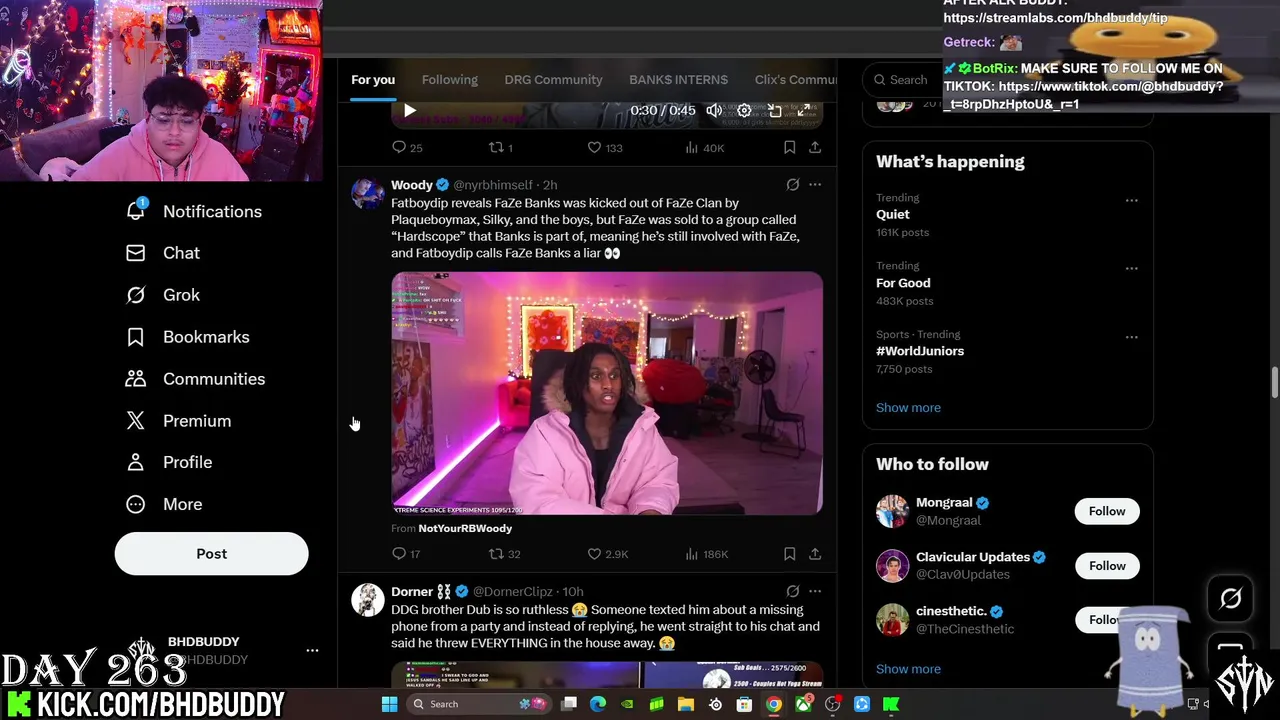Click the Post button
This screenshot has height=720, width=1280.
click(x=211, y=554)
